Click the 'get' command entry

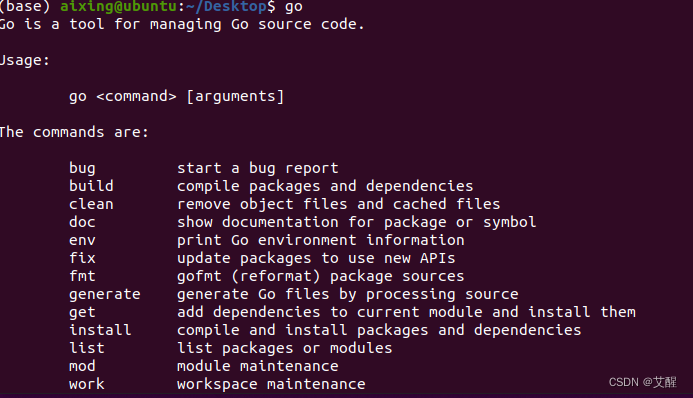coord(82,312)
